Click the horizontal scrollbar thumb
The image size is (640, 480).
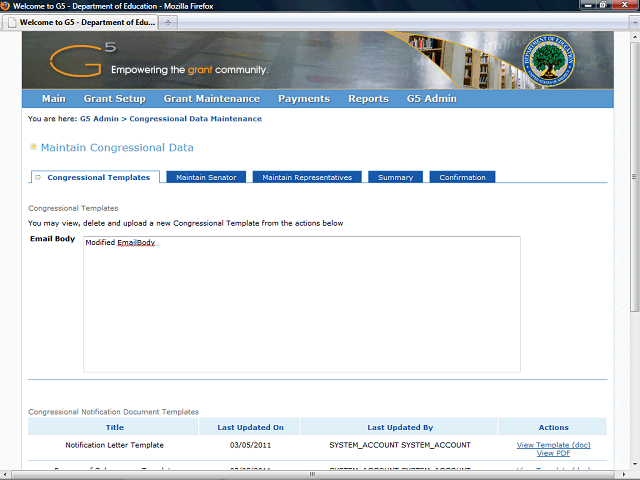[312, 474]
